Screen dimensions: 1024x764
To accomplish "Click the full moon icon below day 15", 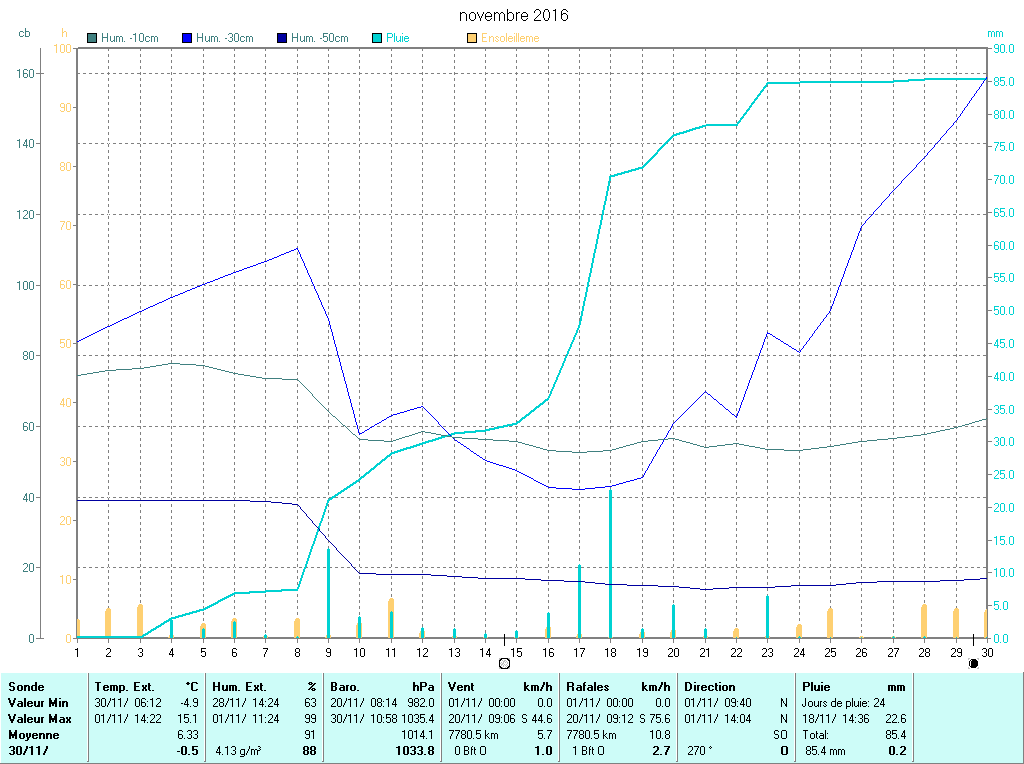I will [x=504, y=662].
